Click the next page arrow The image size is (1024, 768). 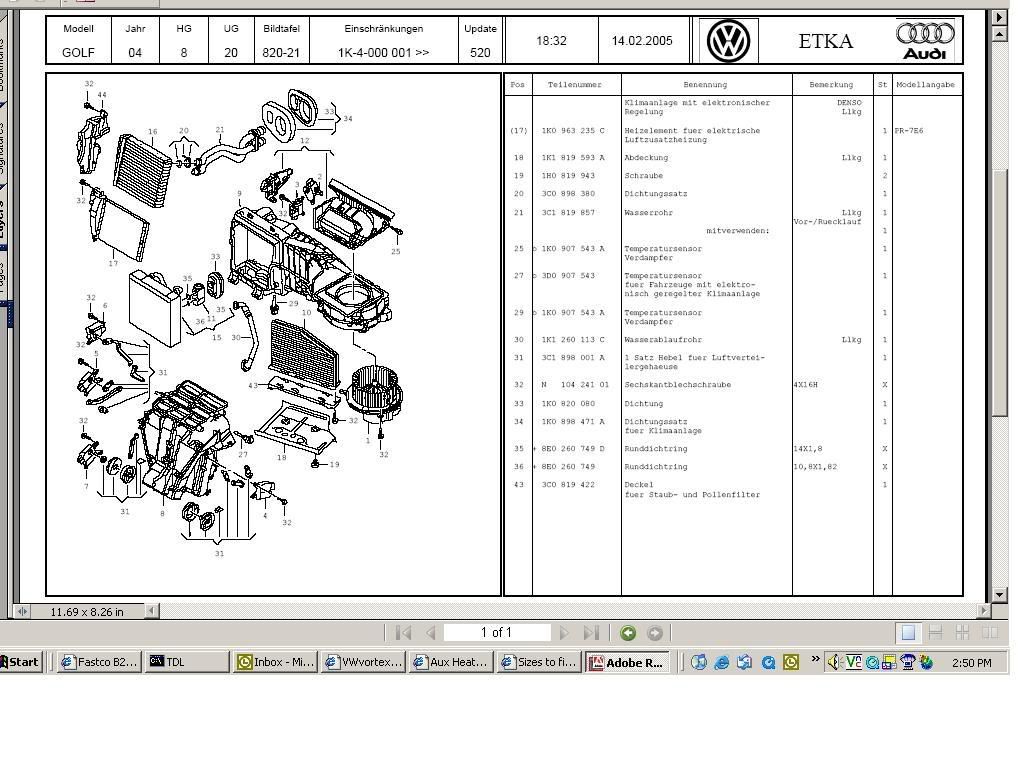[564, 633]
